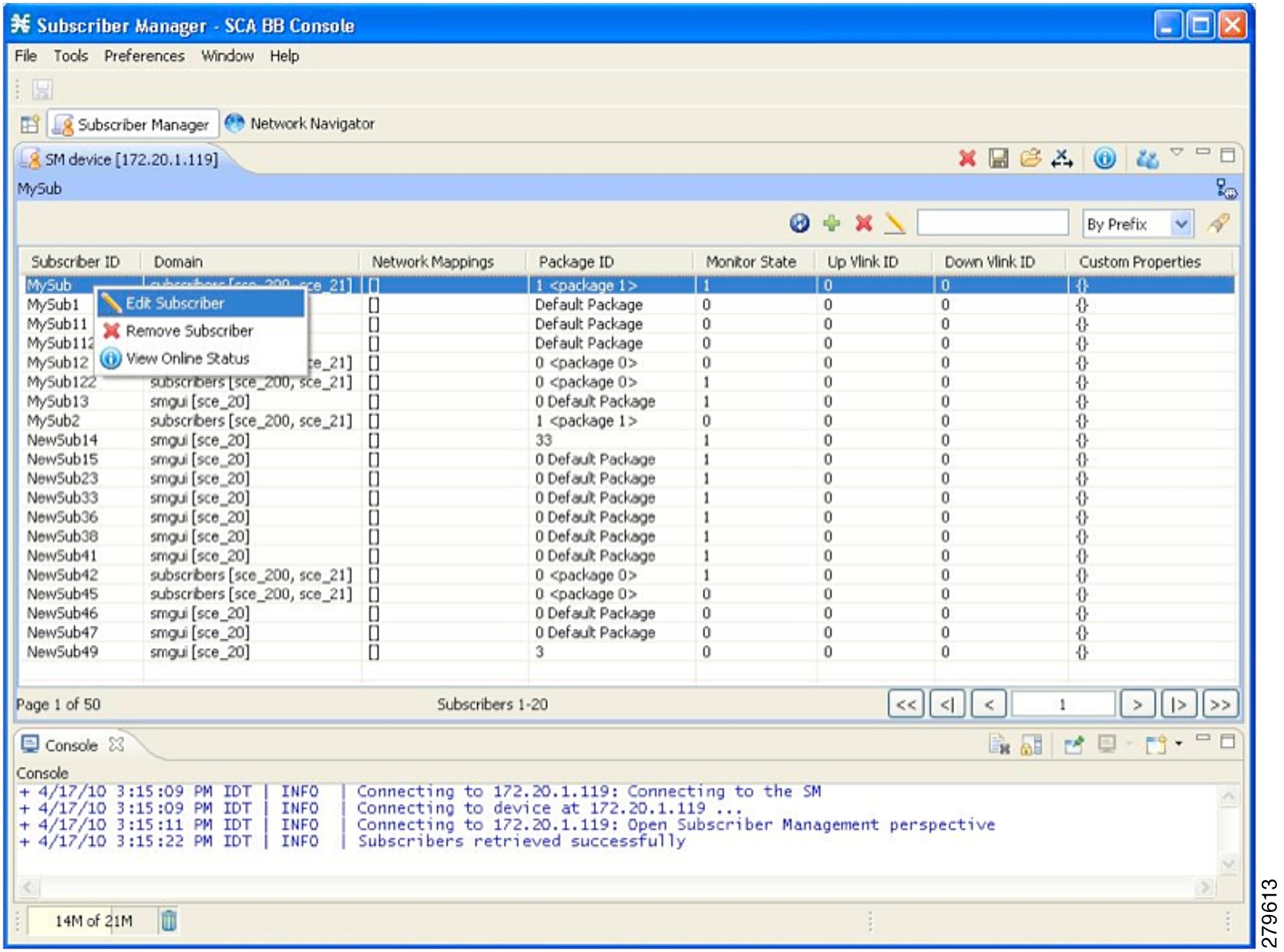Pin the Console view open

[1073, 745]
